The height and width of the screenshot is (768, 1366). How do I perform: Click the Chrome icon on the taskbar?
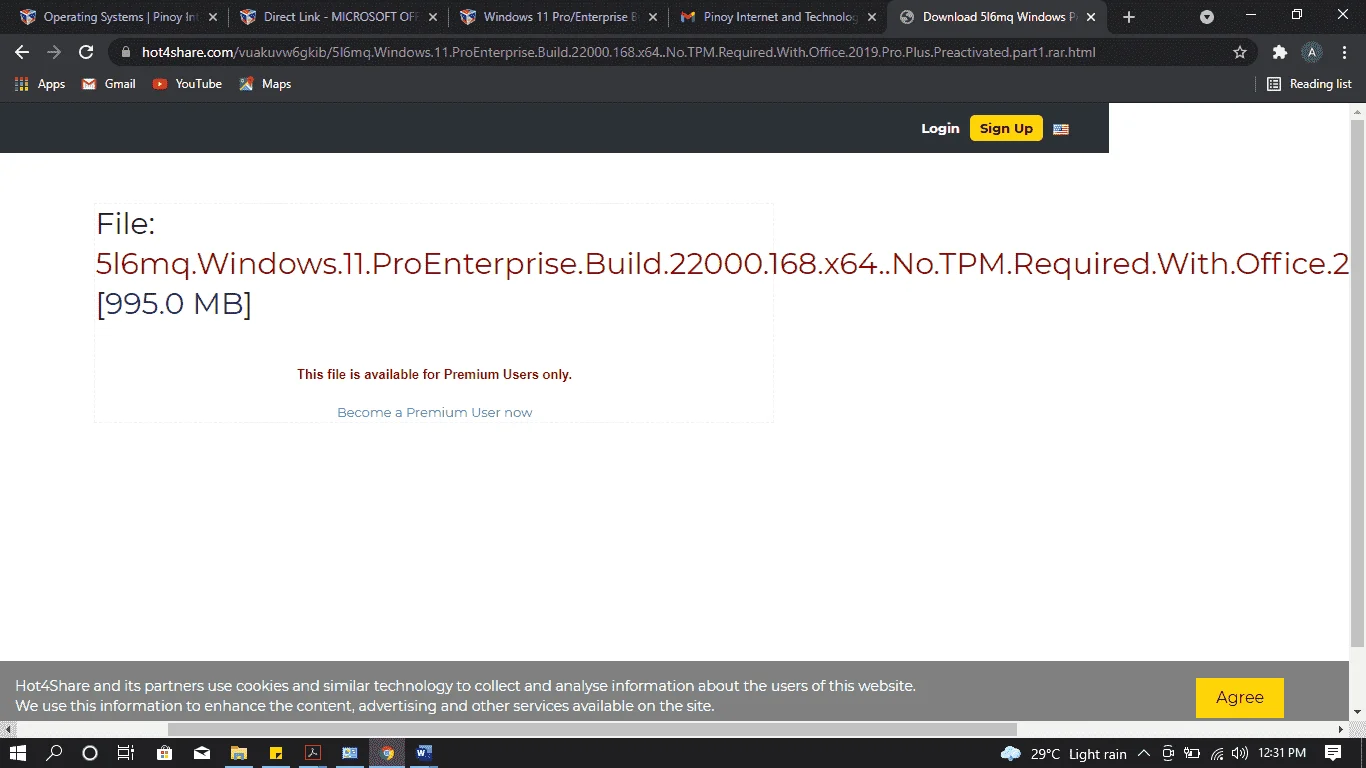click(387, 753)
